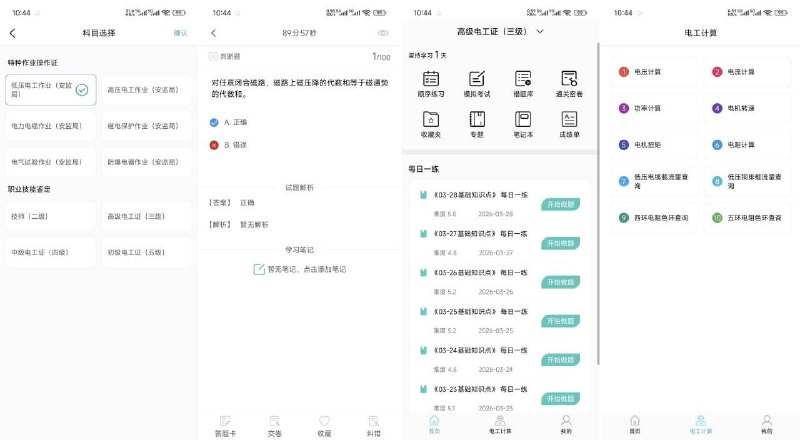The width and height of the screenshot is (800, 440).
Task: Tap 暂无笔记，点击添加笔记 to add a note
Action: point(300,269)
